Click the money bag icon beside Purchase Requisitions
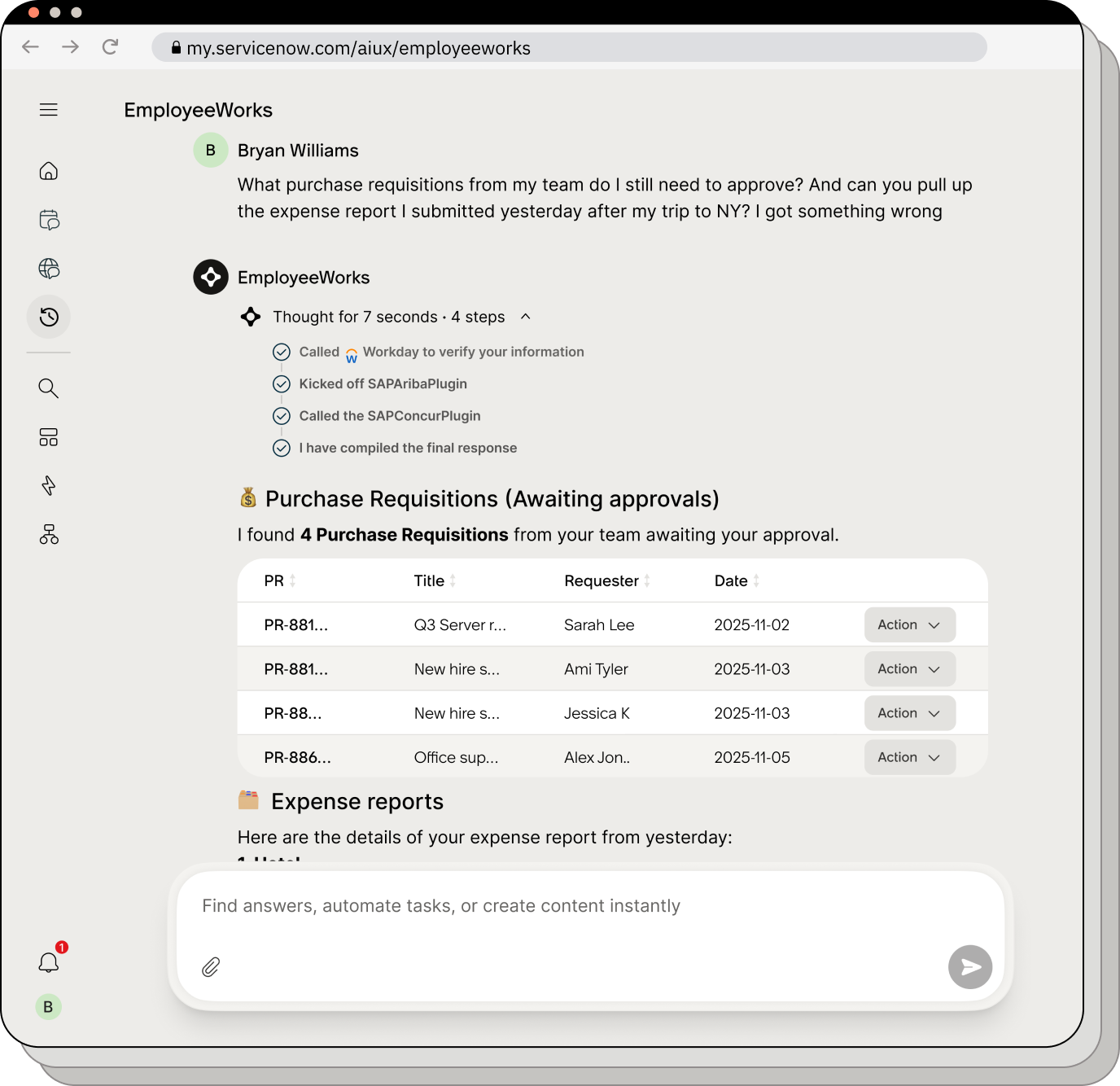This screenshot has width=1120, height=1086. 248,497
